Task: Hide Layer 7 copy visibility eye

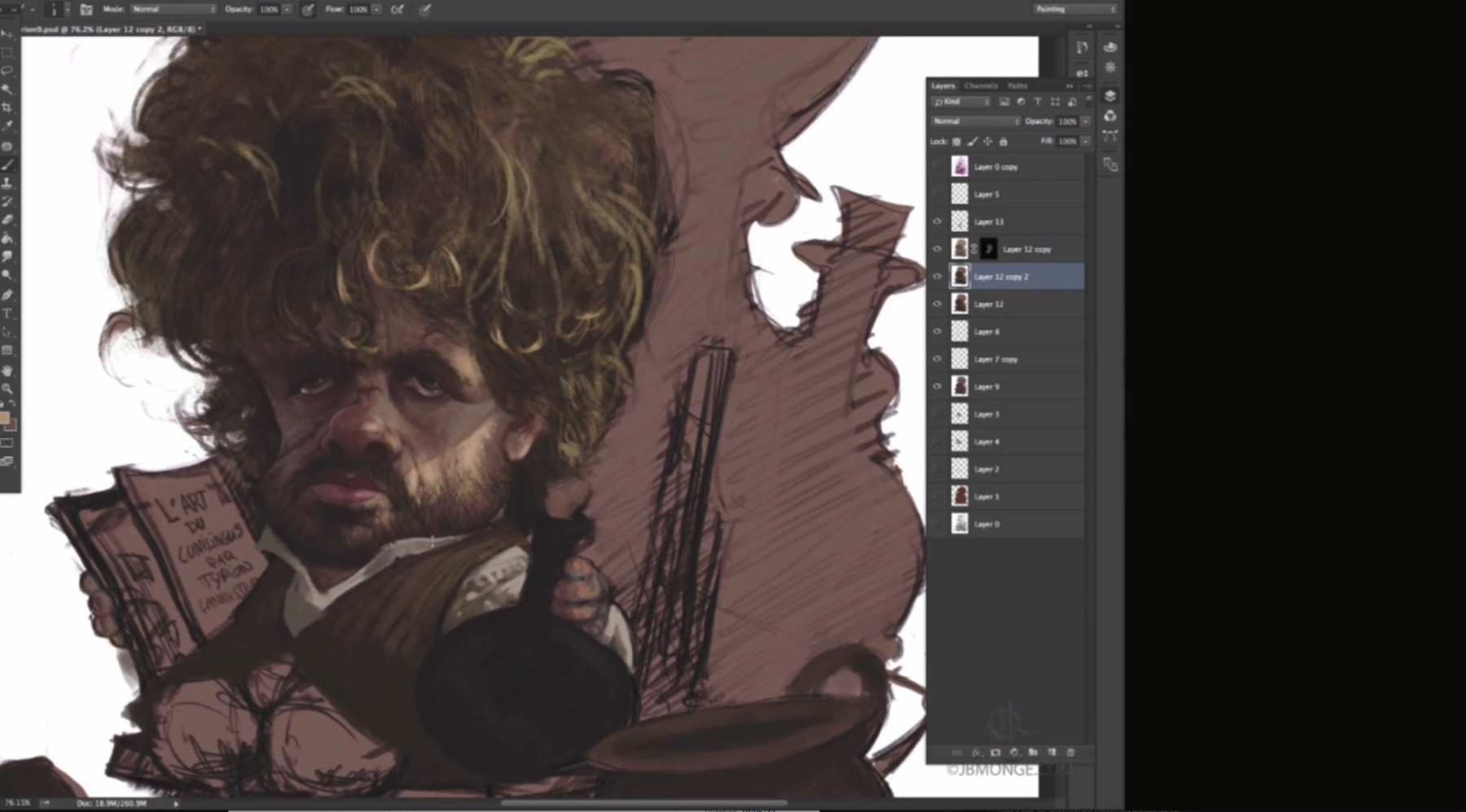Action: point(937,359)
